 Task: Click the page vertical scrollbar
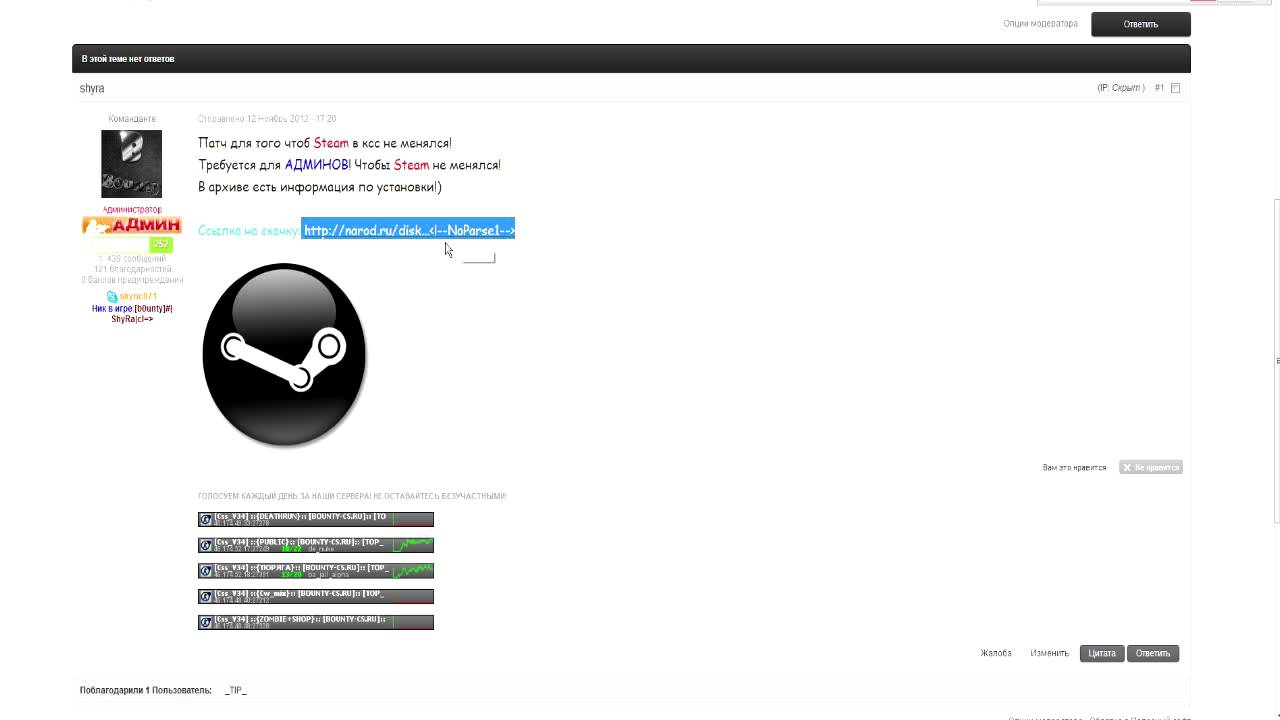(x=1276, y=360)
